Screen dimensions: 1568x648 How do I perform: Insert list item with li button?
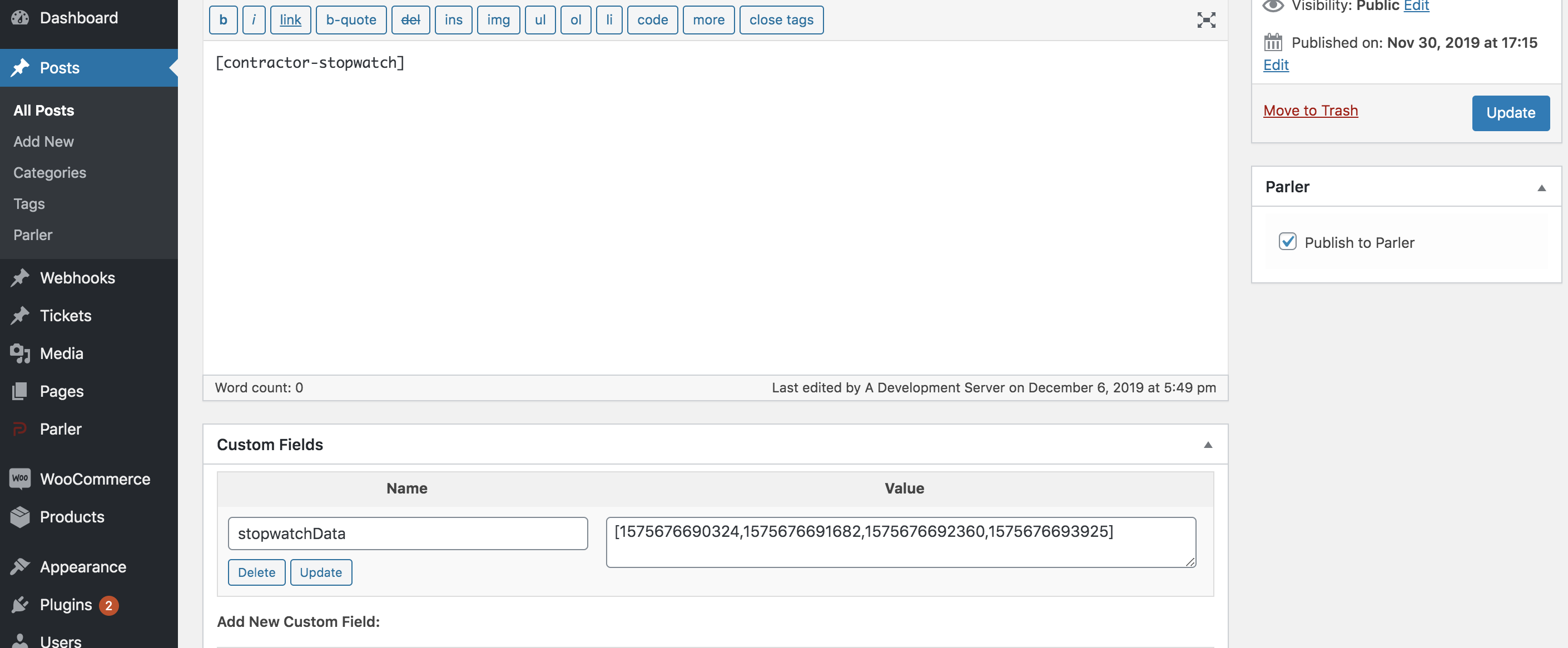pos(609,20)
